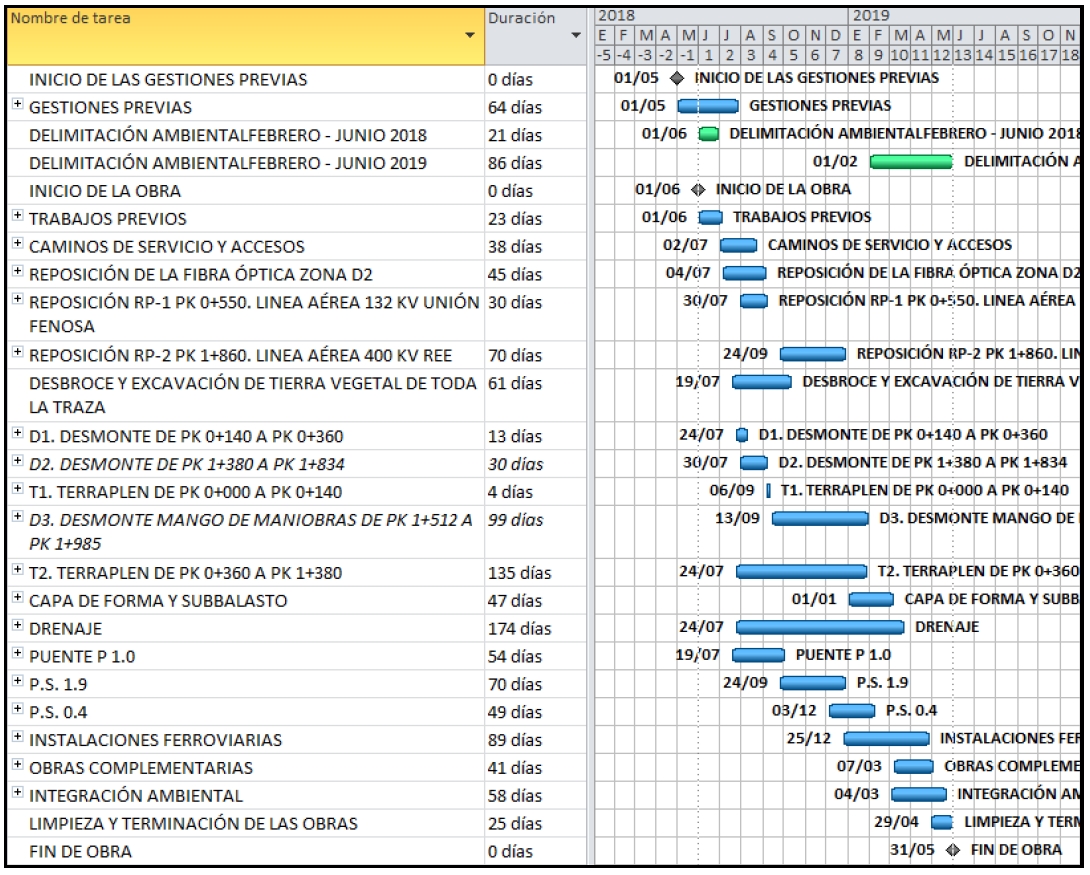1090x875 pixels.
Task: Select DESBROCE Y EXCAVACIÓN DE TIERRA VEGETAL task
Action: [252, 395]
